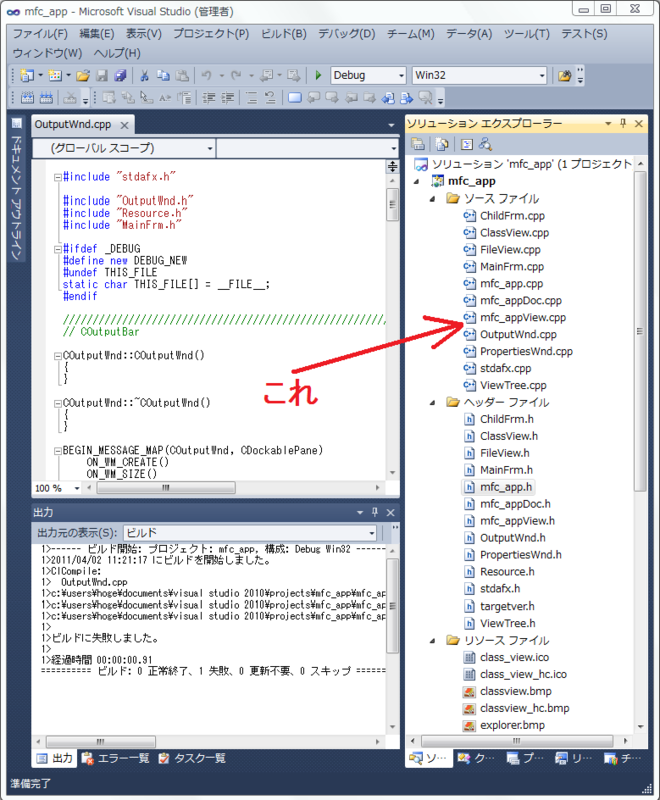Click the Cut scissors icon
The image size is (660, 800).
tap(144, 76)
